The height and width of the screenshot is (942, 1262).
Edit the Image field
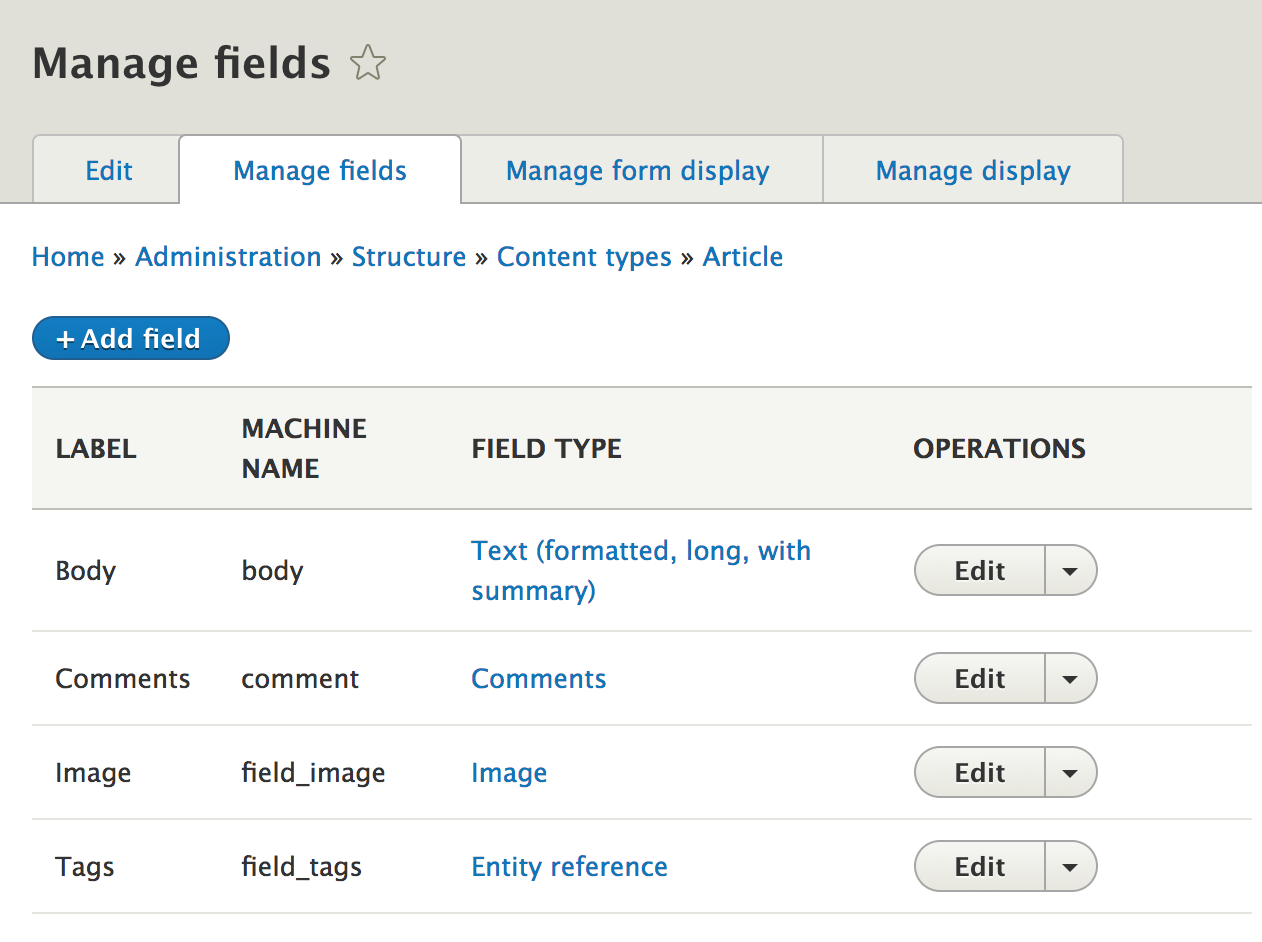[979, 773]
